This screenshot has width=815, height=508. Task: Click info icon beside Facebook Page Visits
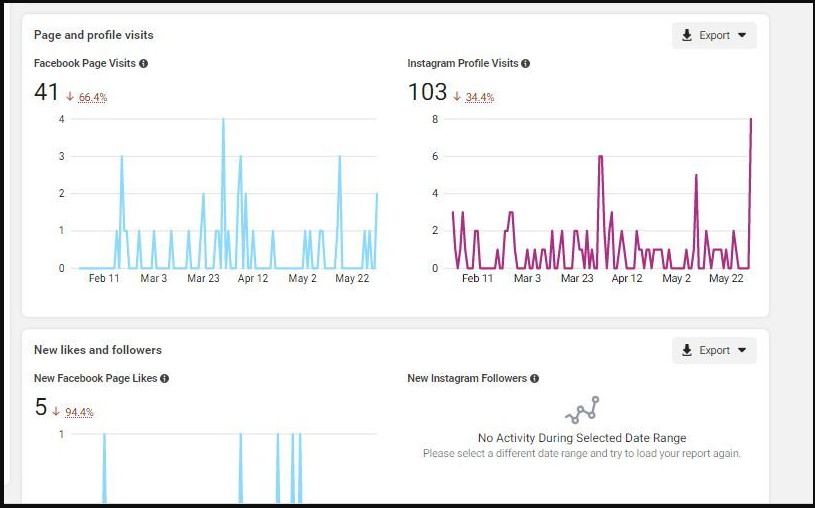[x=143, y=63]
